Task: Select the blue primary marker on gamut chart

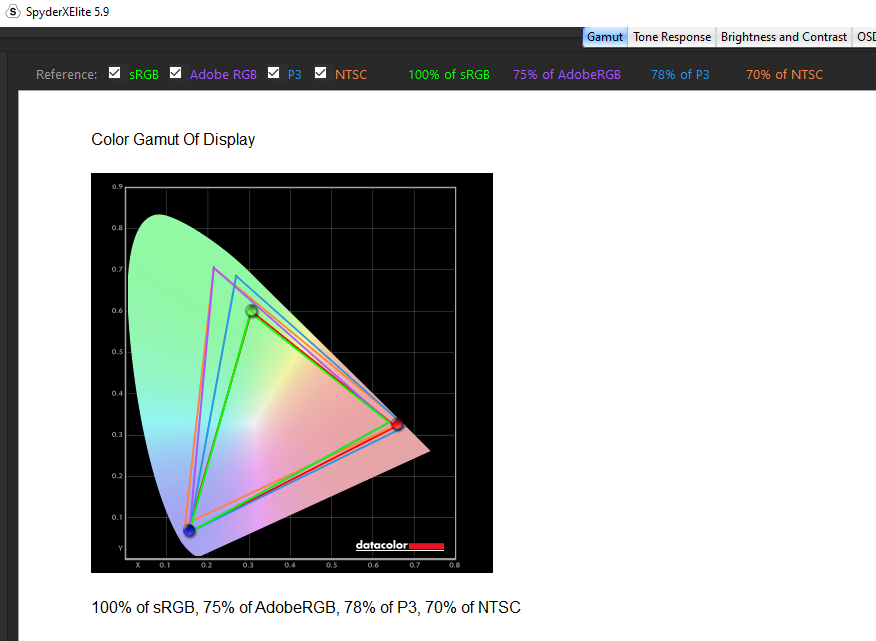Action: tap(189, 530)
